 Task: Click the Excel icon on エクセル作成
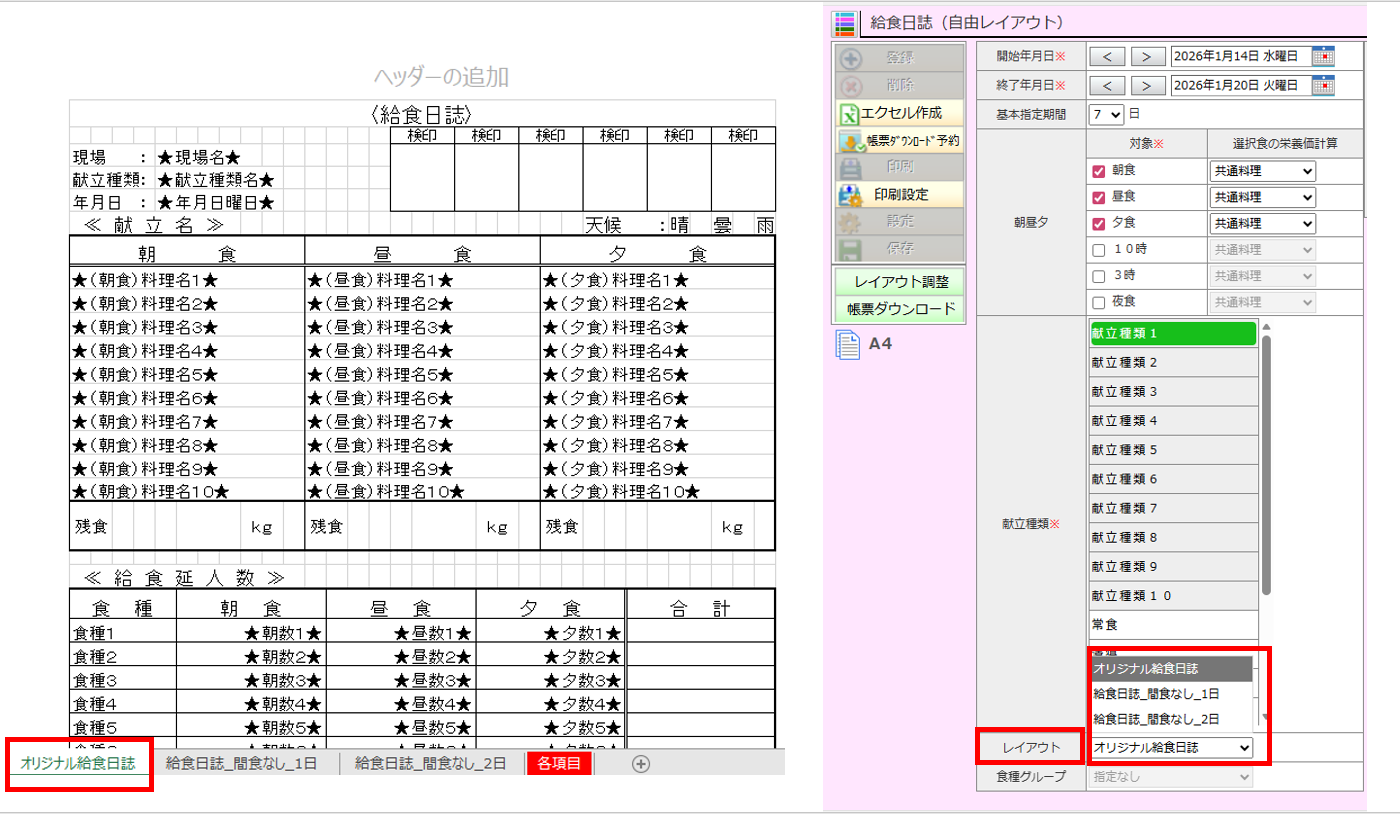click(x=849, y=113)
